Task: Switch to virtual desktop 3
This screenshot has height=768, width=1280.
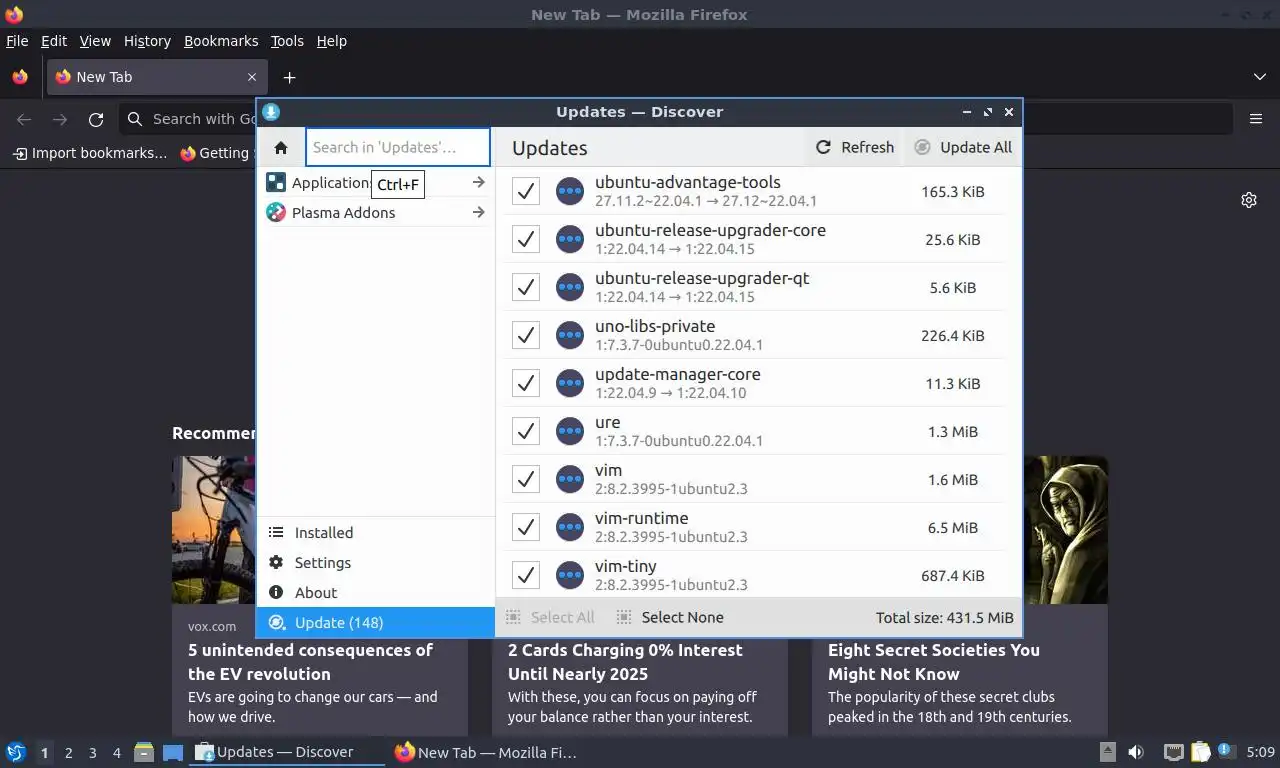Action: click(x=92, y=752)
